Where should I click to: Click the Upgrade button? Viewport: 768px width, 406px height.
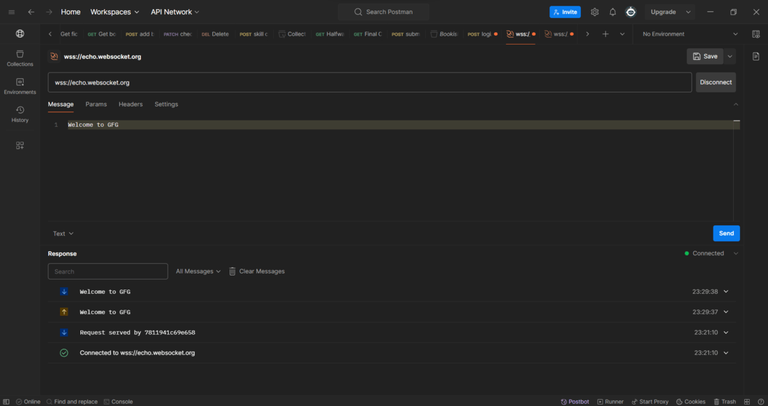pyautogui.click(x=663, y=12)
